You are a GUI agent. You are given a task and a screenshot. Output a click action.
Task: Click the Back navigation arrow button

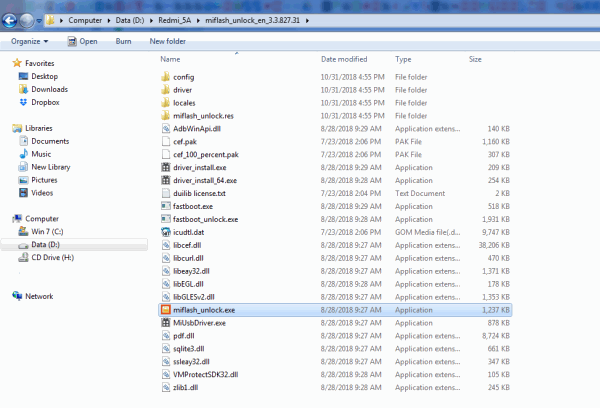pos(10,20)
